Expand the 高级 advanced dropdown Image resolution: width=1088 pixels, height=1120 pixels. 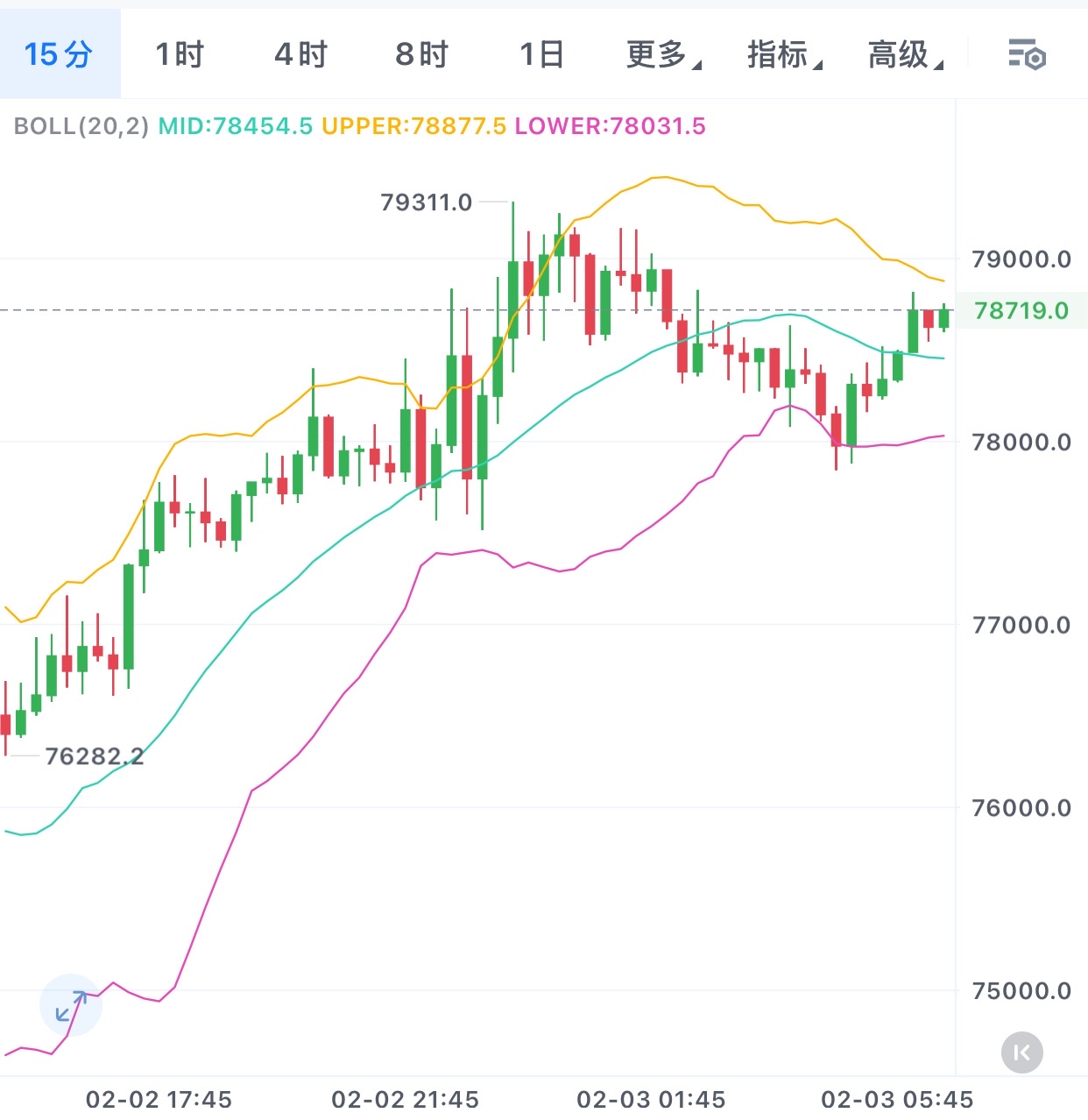coord(905,54)
